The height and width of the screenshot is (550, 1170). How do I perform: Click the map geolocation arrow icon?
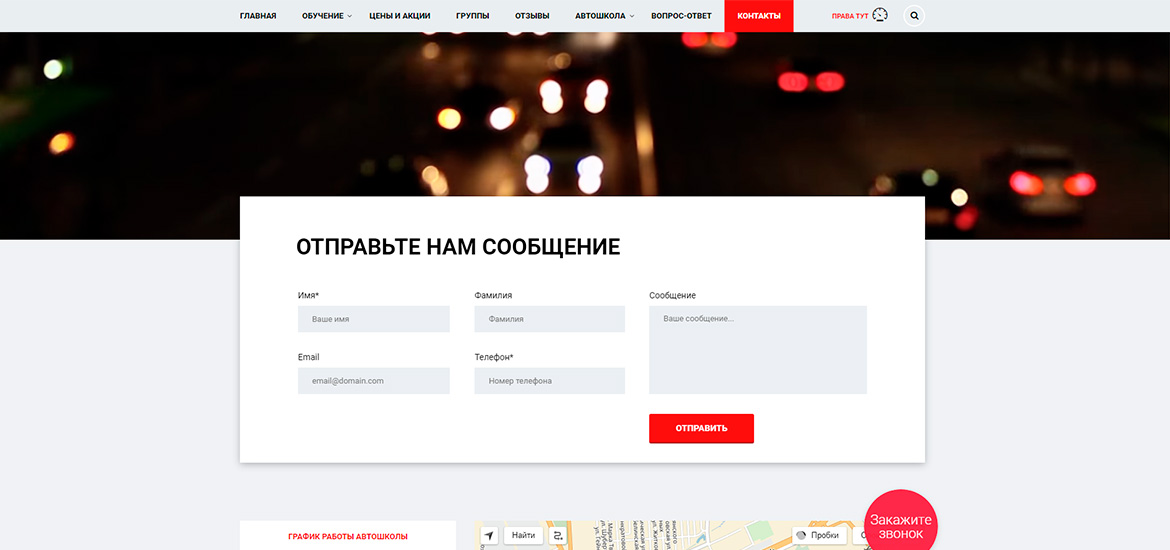[x=489, y=536]
